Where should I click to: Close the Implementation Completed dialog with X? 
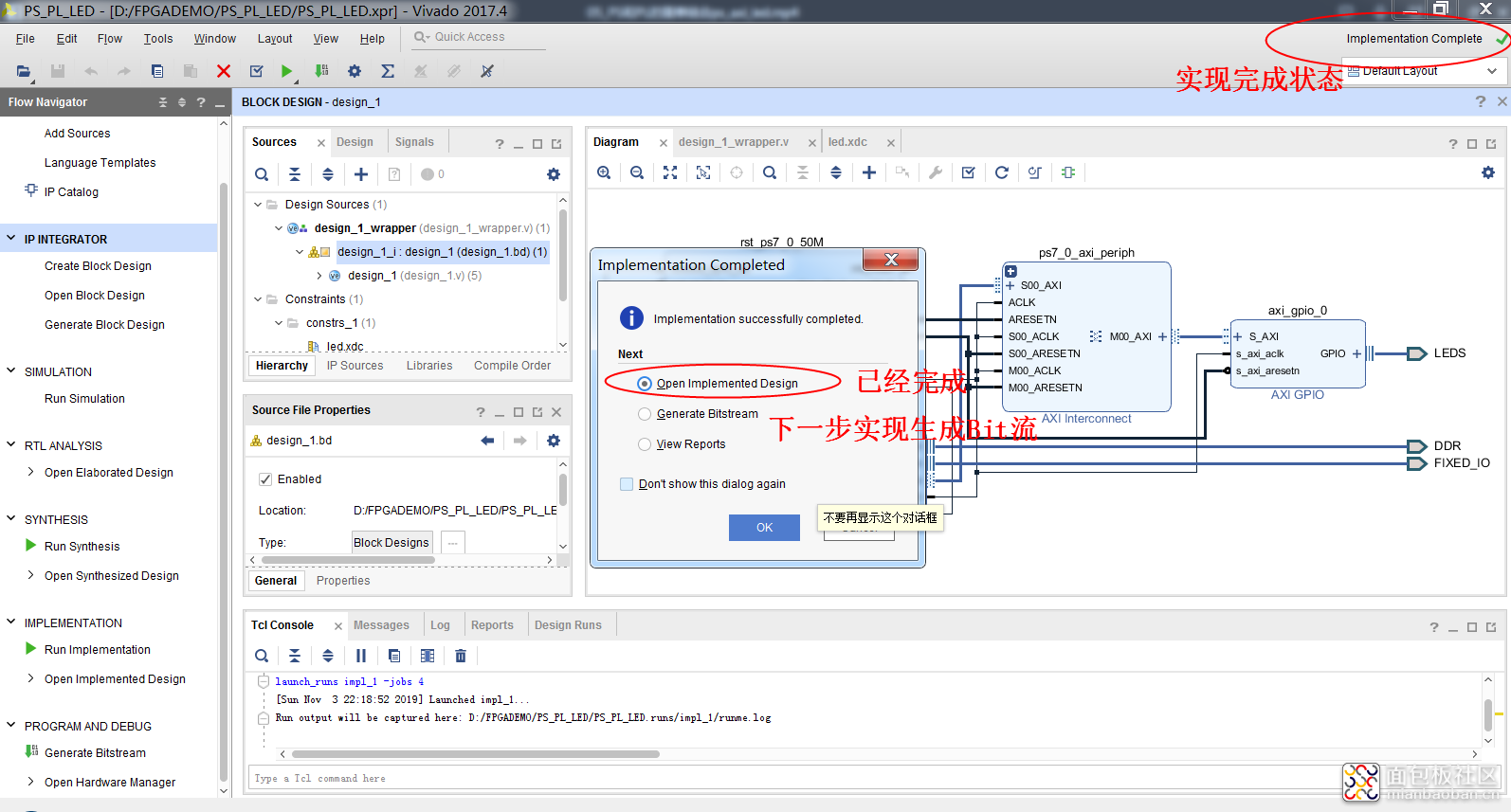click(890, 260)
